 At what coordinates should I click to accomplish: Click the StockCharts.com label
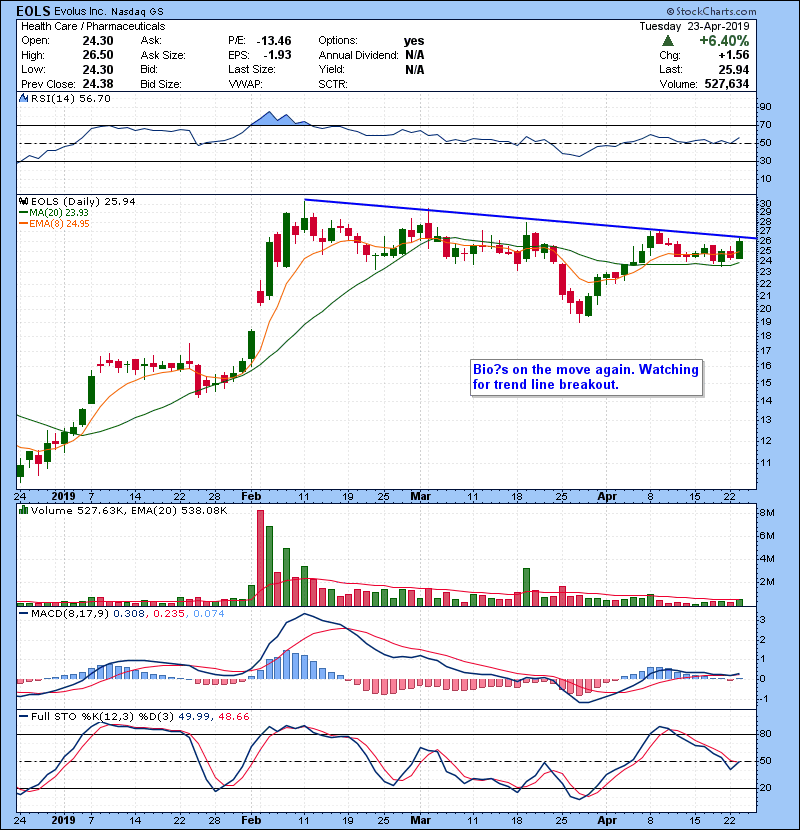[711, 11]
